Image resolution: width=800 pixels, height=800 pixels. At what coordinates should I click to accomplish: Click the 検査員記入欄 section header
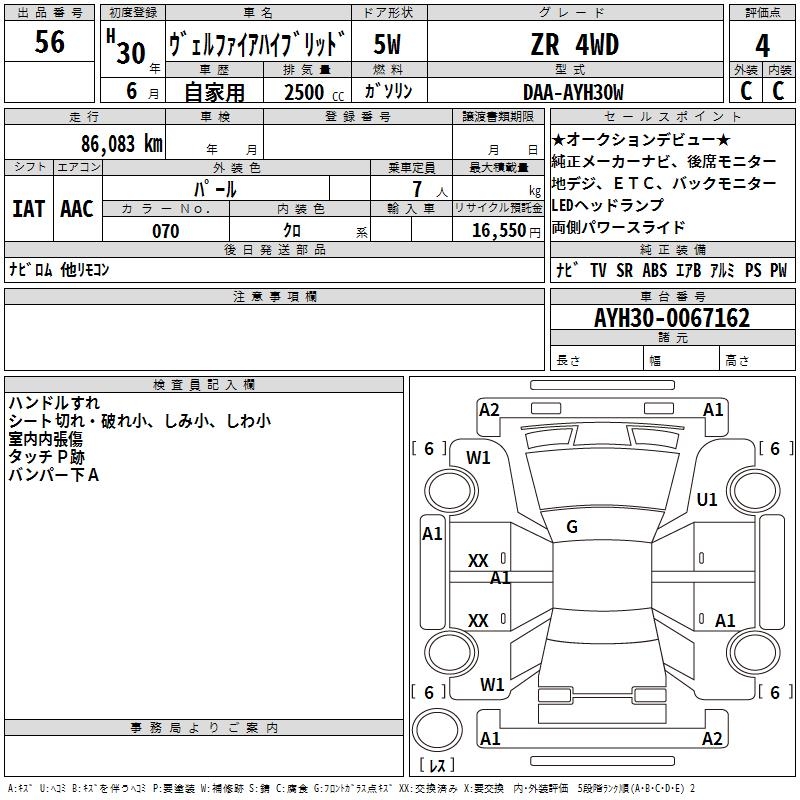point(204,385)
